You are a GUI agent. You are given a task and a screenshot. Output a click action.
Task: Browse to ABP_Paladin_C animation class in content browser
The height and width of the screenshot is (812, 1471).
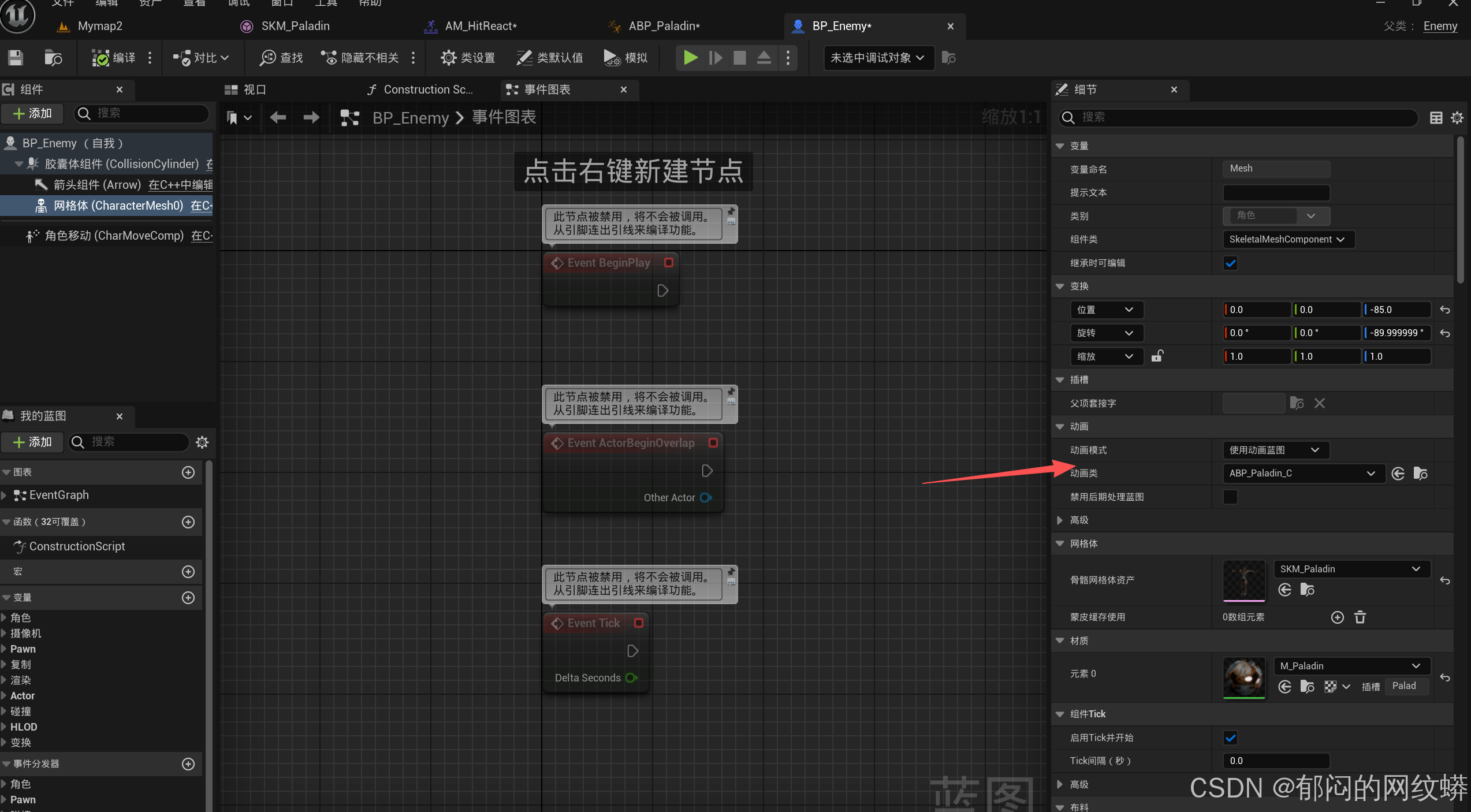tap(1420, 474)
